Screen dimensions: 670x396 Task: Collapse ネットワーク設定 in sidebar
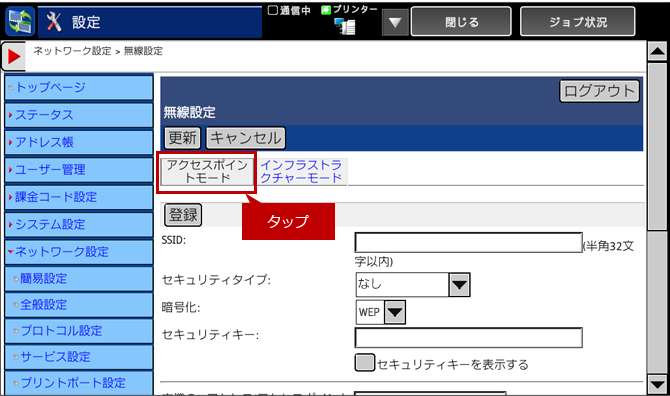(x=79, y=252)
